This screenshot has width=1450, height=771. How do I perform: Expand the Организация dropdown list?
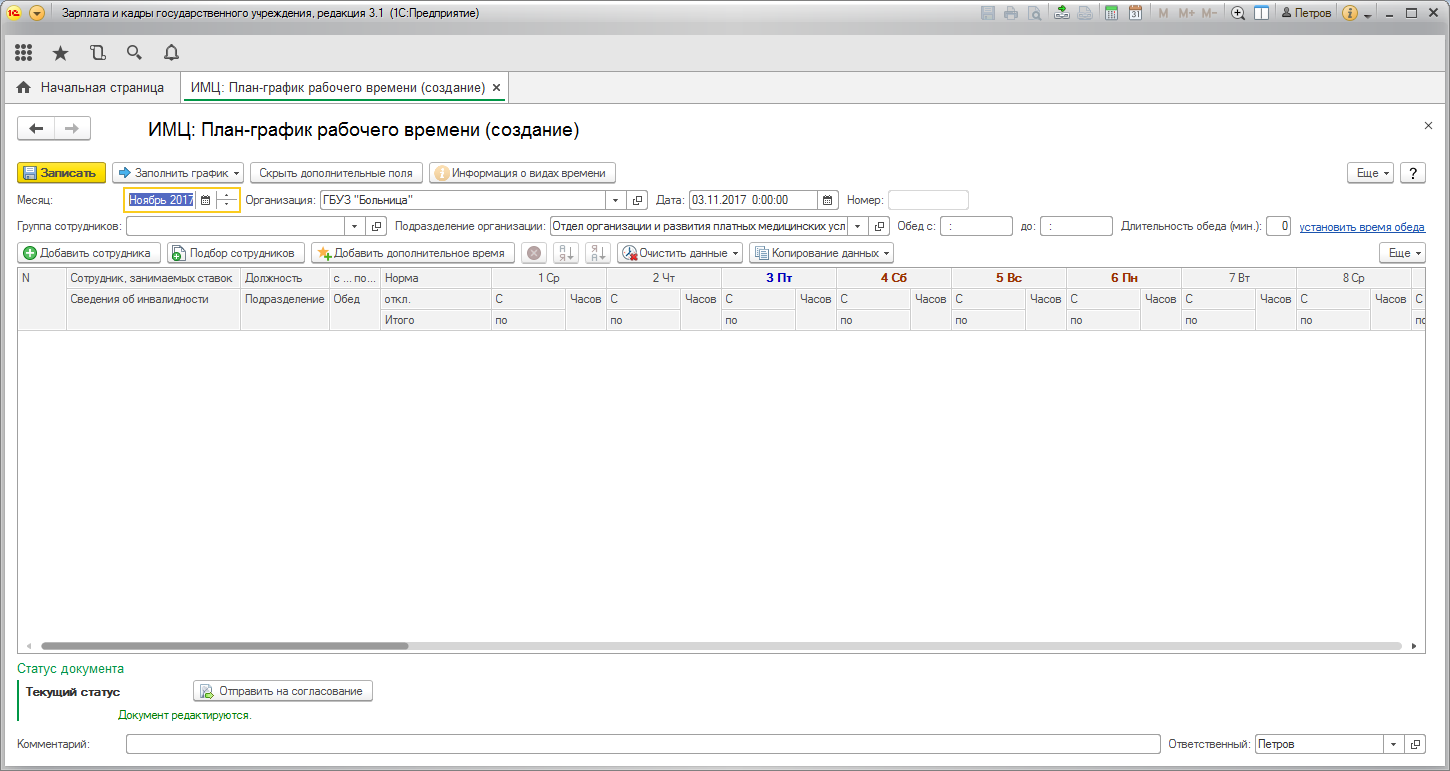tap(616, 200)
